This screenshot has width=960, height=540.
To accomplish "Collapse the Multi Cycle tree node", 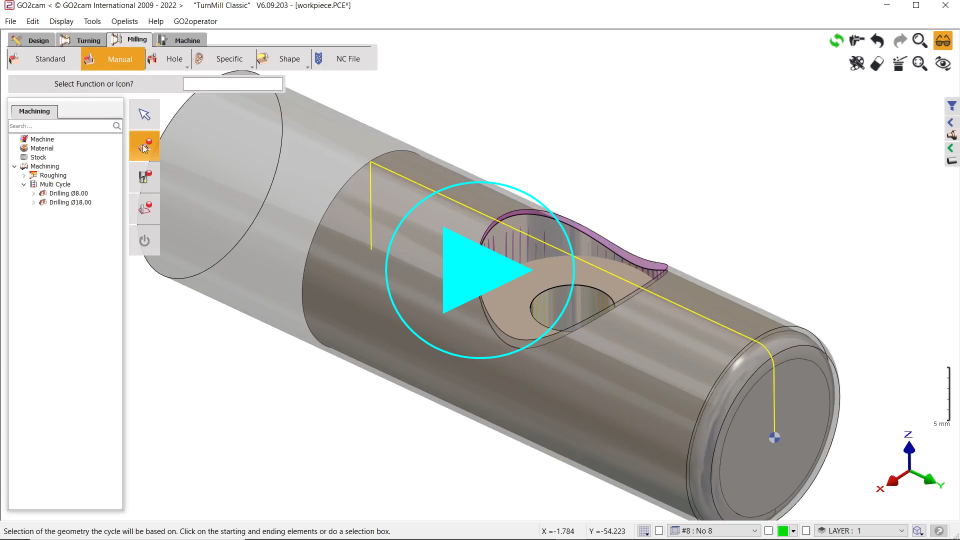I will pyautogui.click(x=23, y=185).
